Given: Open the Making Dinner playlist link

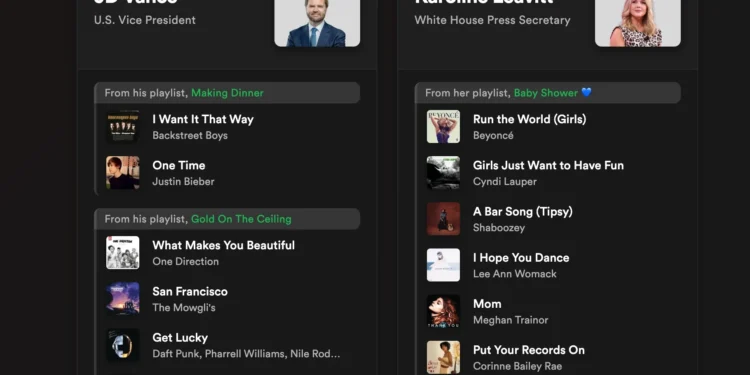Looking at the screenshot, I should pyautogui.click(x=227, y=93).
